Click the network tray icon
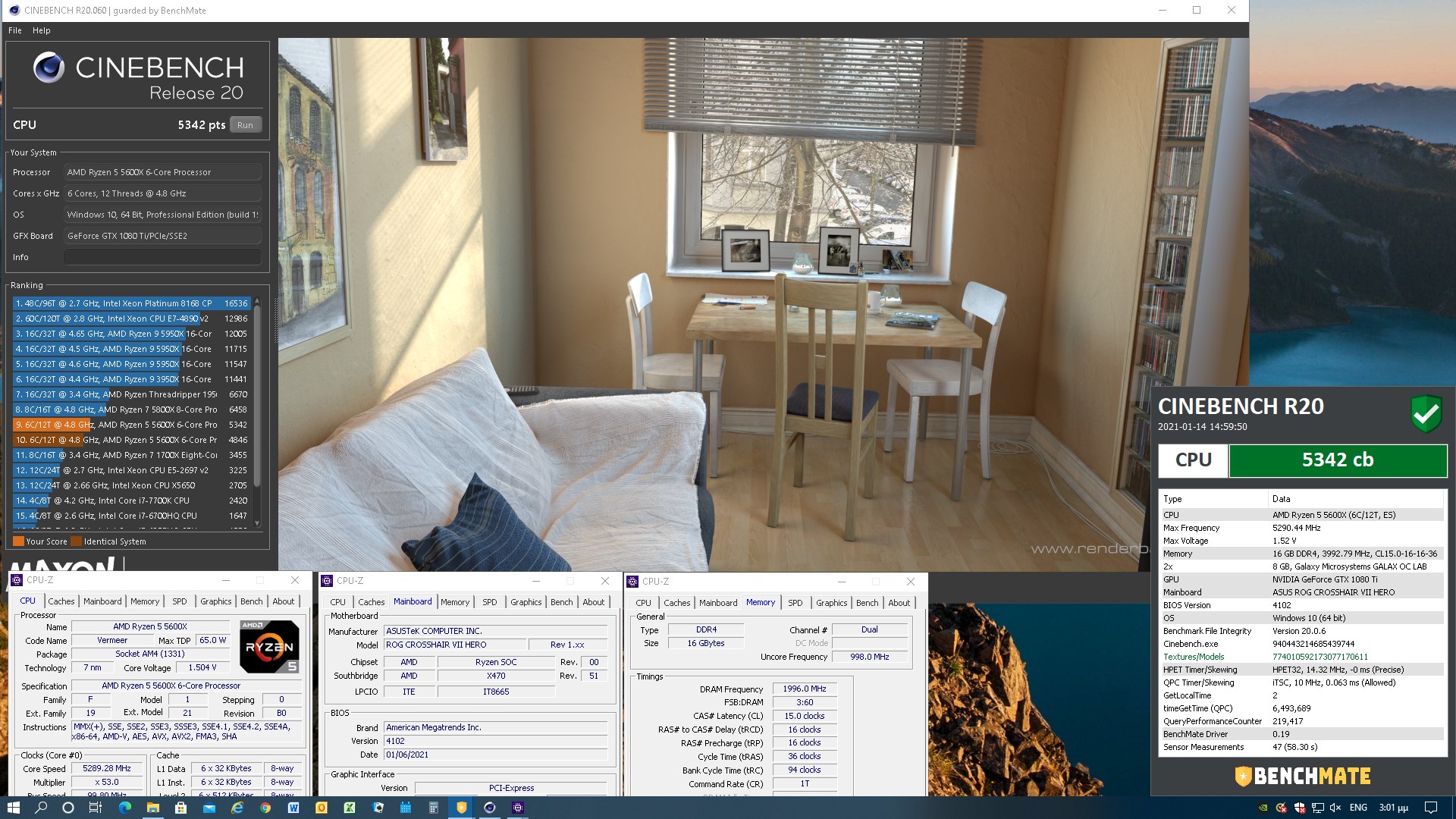The image size is (1456, 819). click(1318, 808)
